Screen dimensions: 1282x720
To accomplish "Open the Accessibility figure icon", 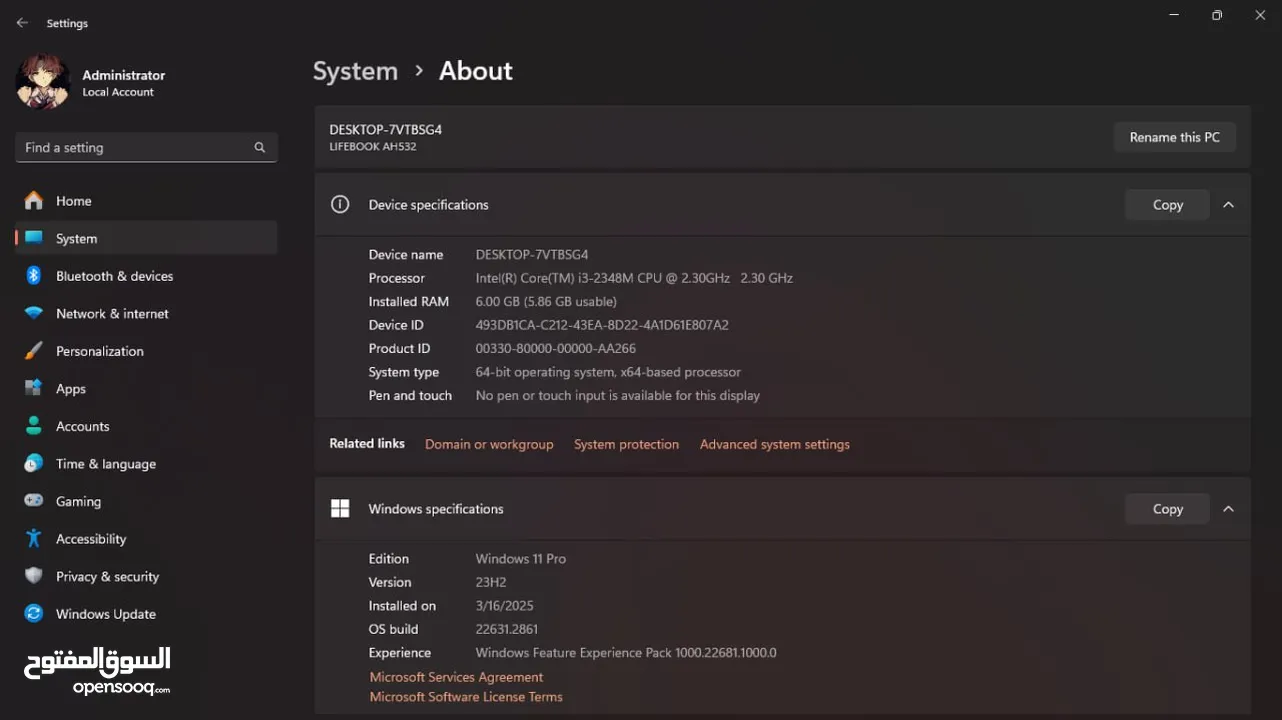I will click(34, 538).
